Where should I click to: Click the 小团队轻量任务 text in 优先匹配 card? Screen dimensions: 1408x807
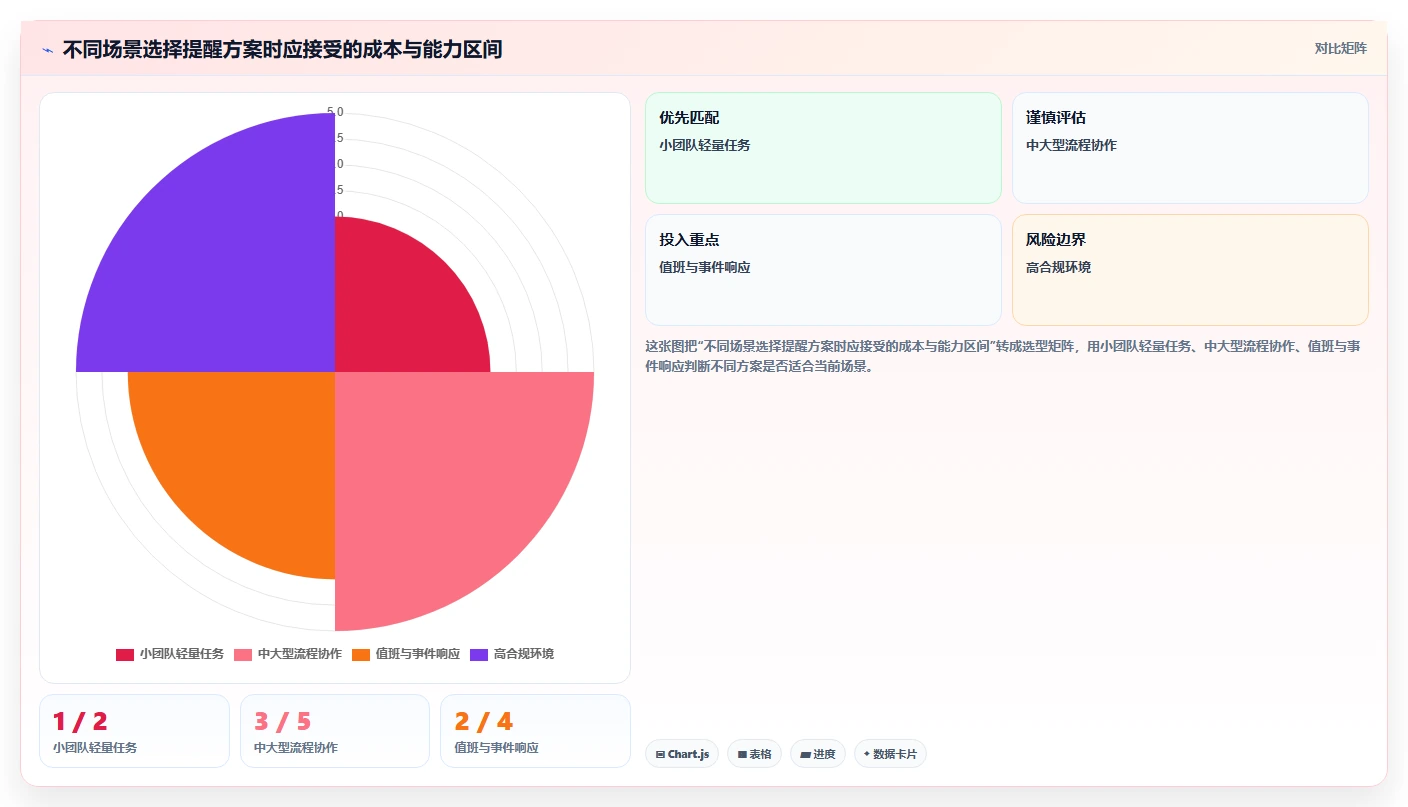click(x=704, y=145)
